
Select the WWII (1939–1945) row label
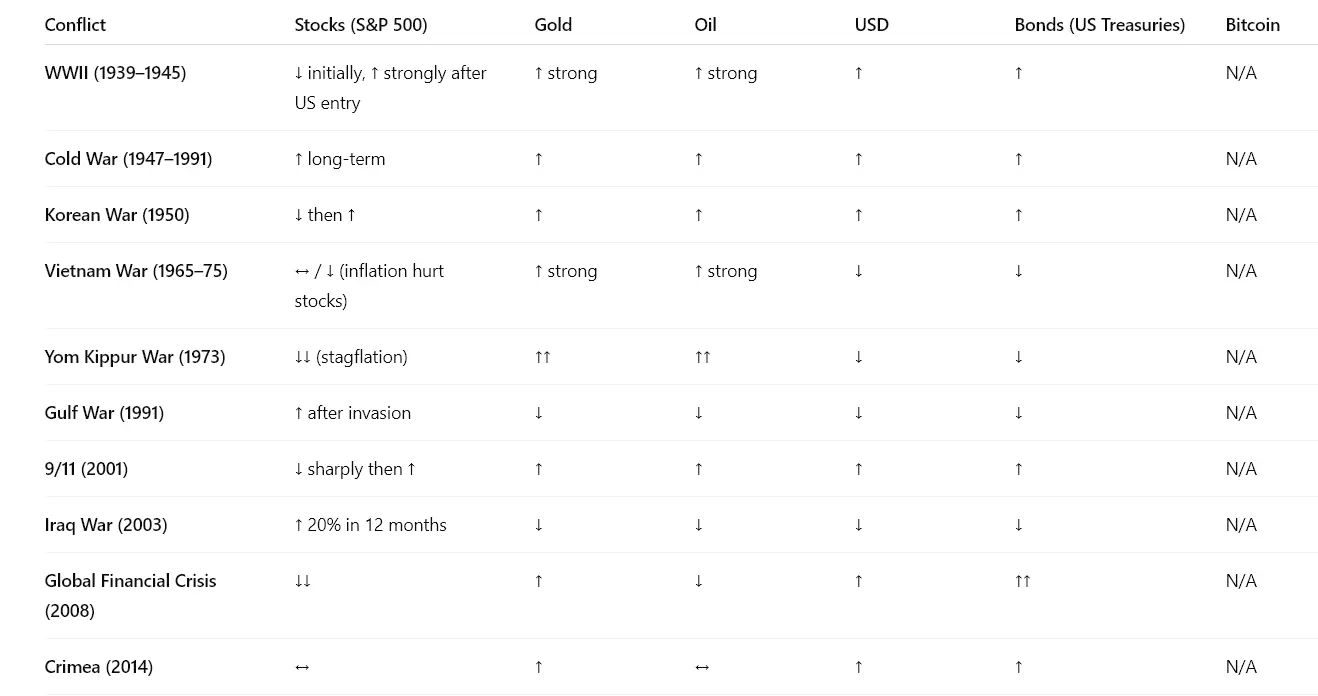(115, 73)
